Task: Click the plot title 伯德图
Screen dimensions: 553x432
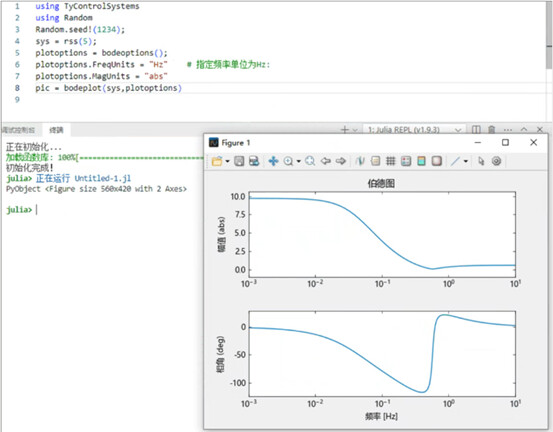Action: (x=381, y=183)
